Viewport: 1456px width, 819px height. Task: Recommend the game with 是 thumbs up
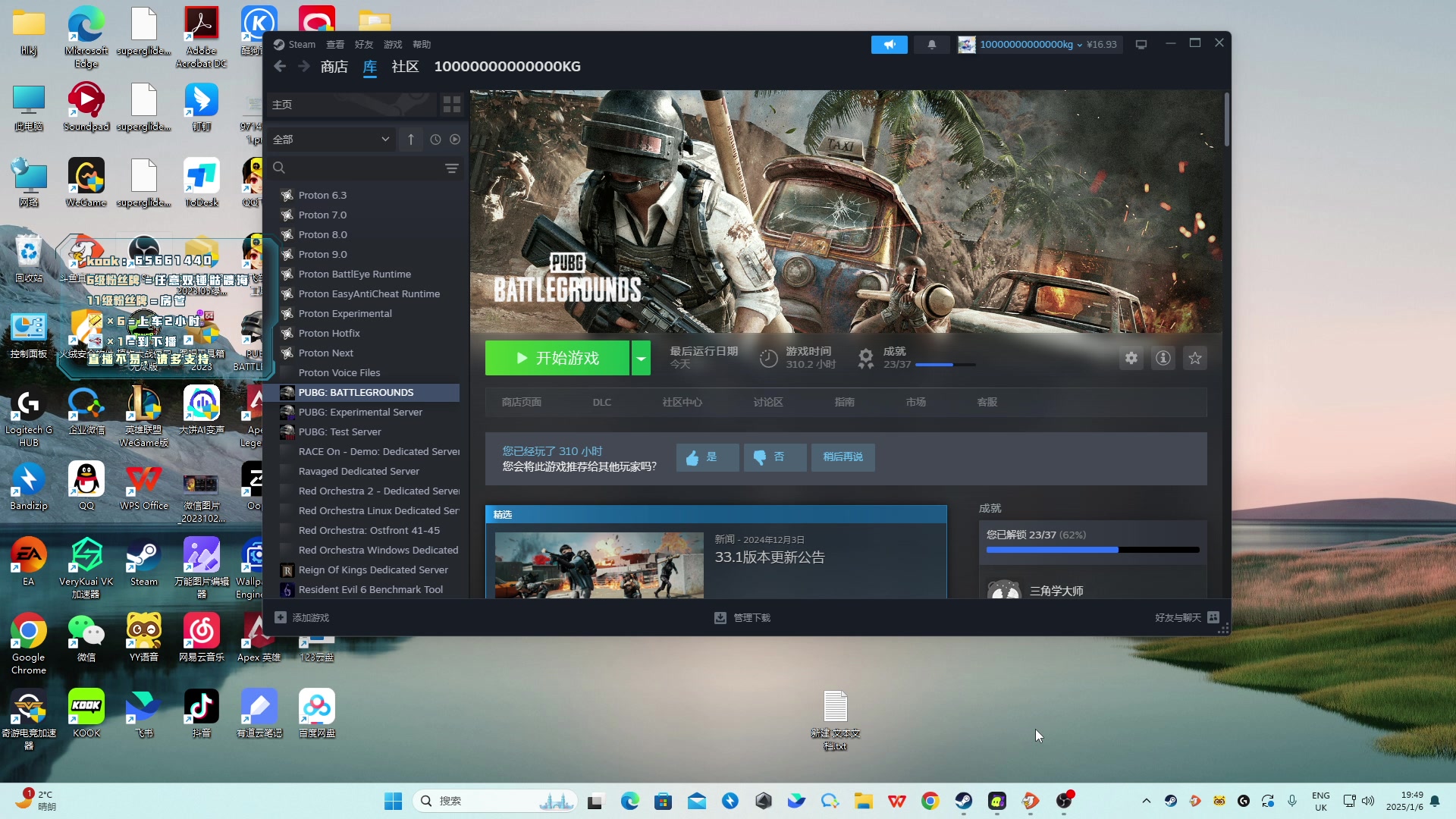[x=708, y=457]
